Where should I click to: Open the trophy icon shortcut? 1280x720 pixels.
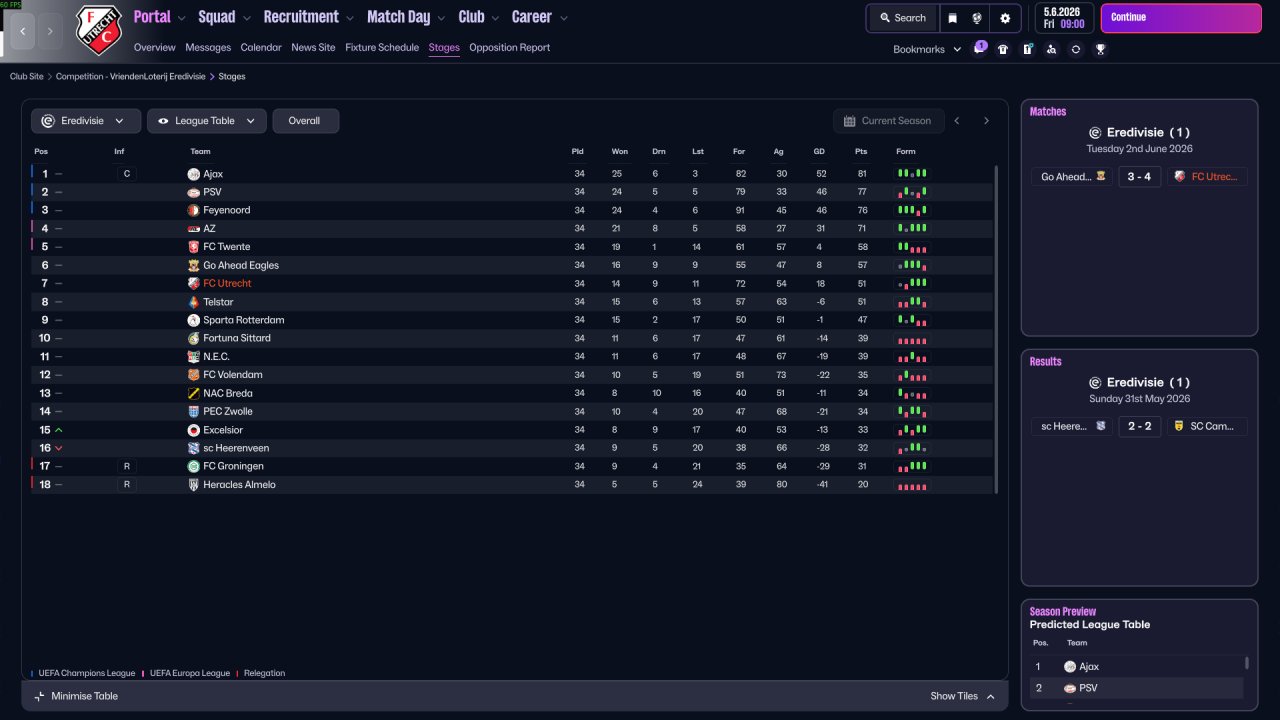[x=1100, y=49]
